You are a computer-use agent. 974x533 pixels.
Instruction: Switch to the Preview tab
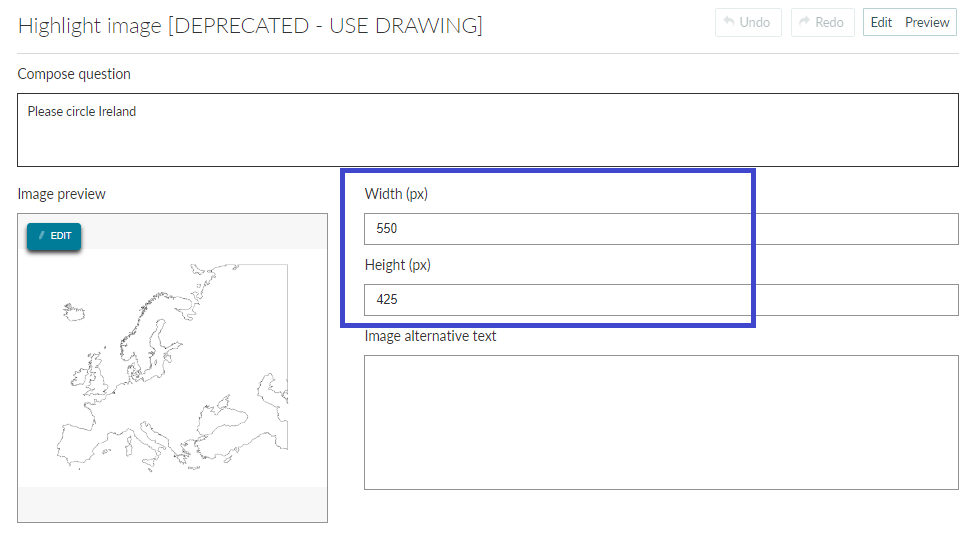(927, 22)
